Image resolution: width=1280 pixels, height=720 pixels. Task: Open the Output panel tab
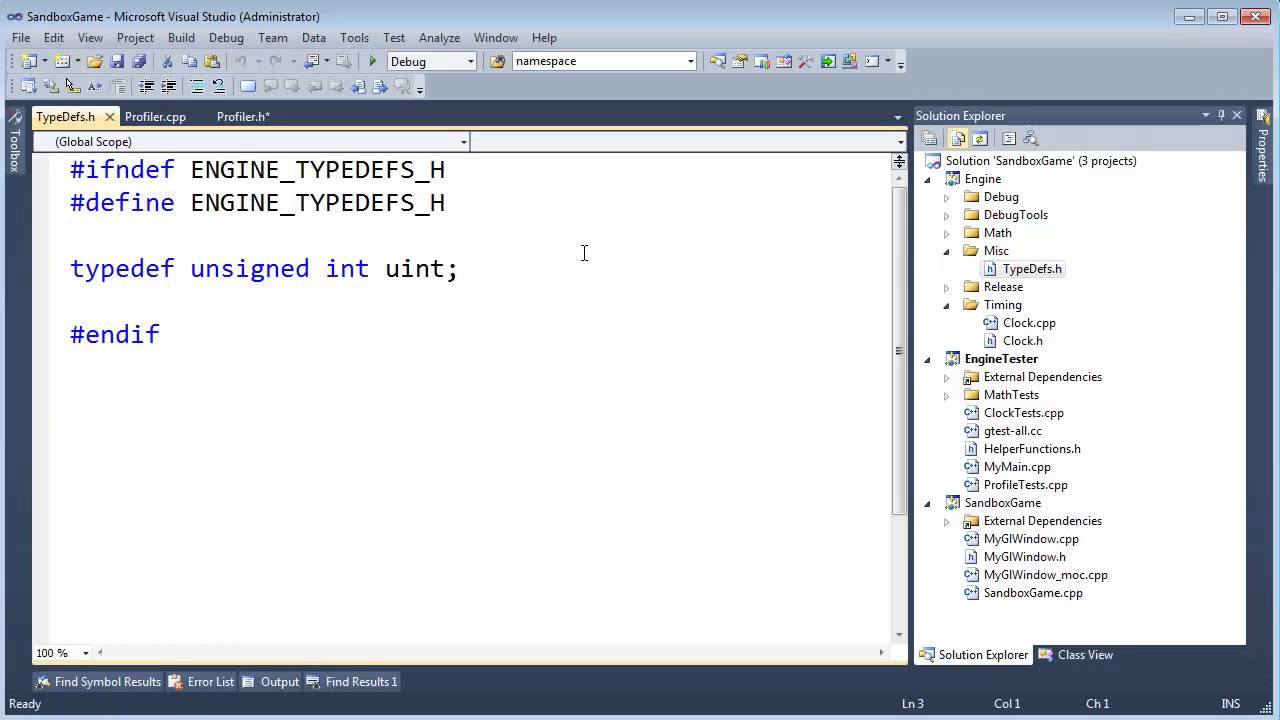tap(270, 682)
